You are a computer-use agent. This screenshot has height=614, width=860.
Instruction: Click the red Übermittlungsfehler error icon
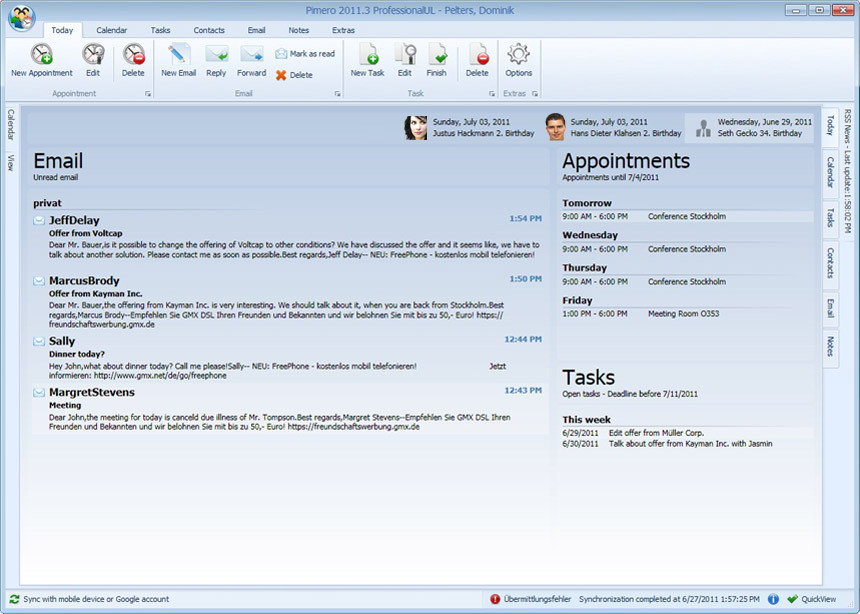[495, 599]
